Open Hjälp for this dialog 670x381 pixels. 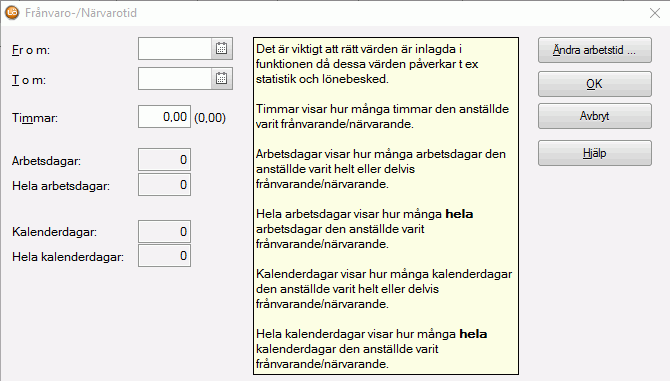click(x=595, y=153)
